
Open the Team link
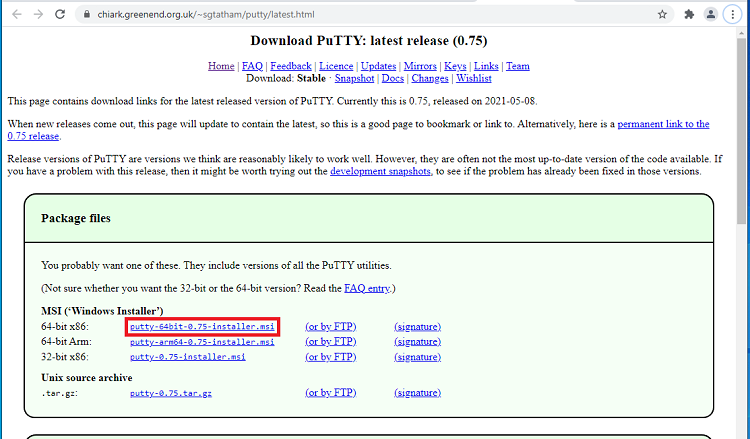518,66
